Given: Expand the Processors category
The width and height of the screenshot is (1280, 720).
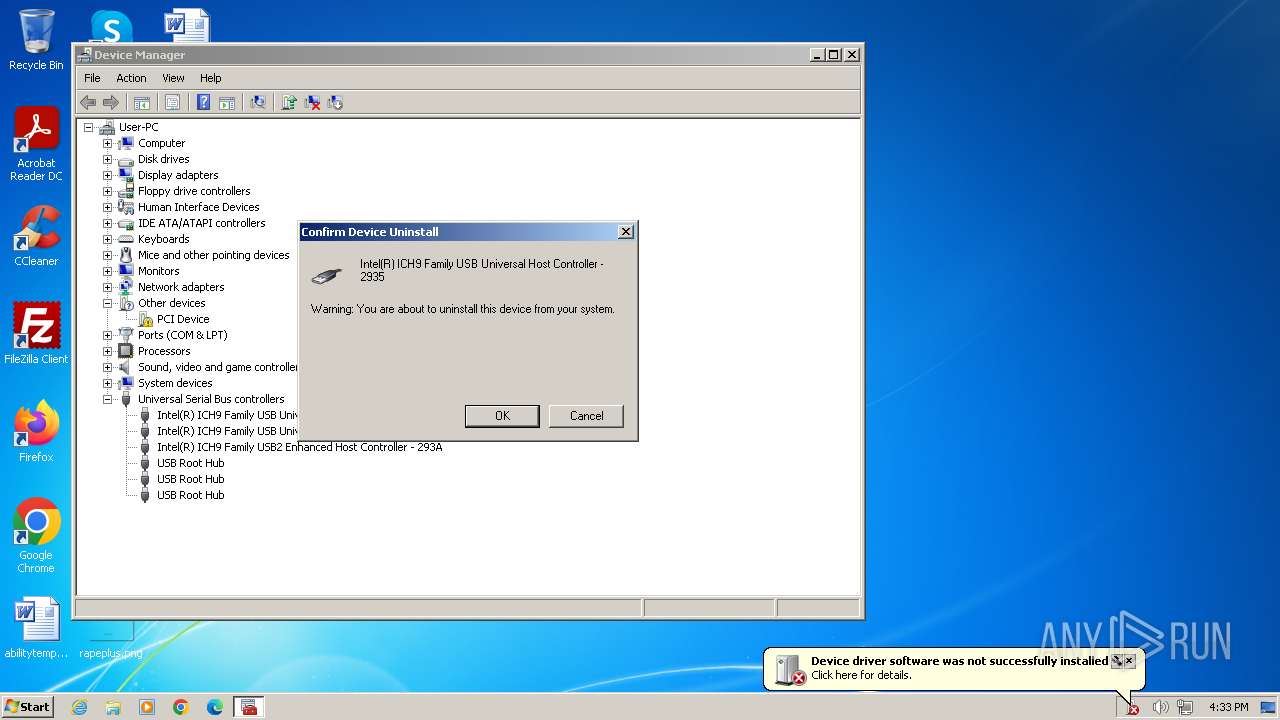Looking at the screenshot, I should pos(107,351).
